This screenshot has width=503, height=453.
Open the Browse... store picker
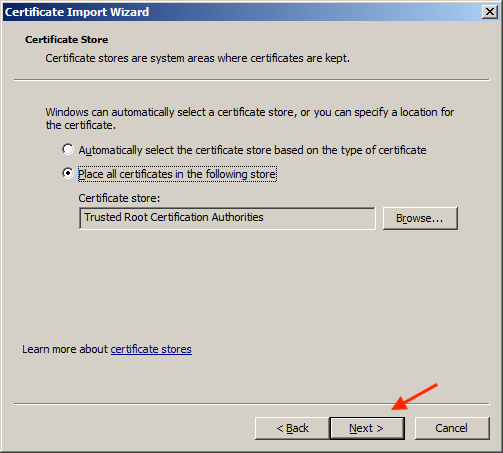(420, 218)
